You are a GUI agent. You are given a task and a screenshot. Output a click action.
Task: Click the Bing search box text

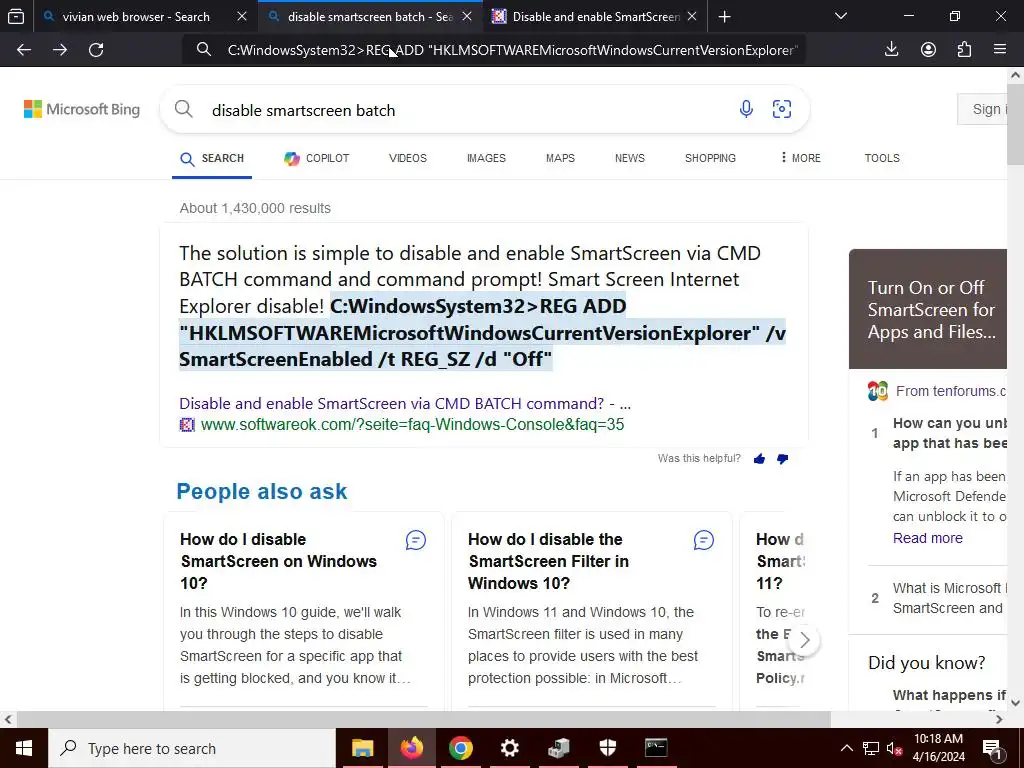[303, 110]
